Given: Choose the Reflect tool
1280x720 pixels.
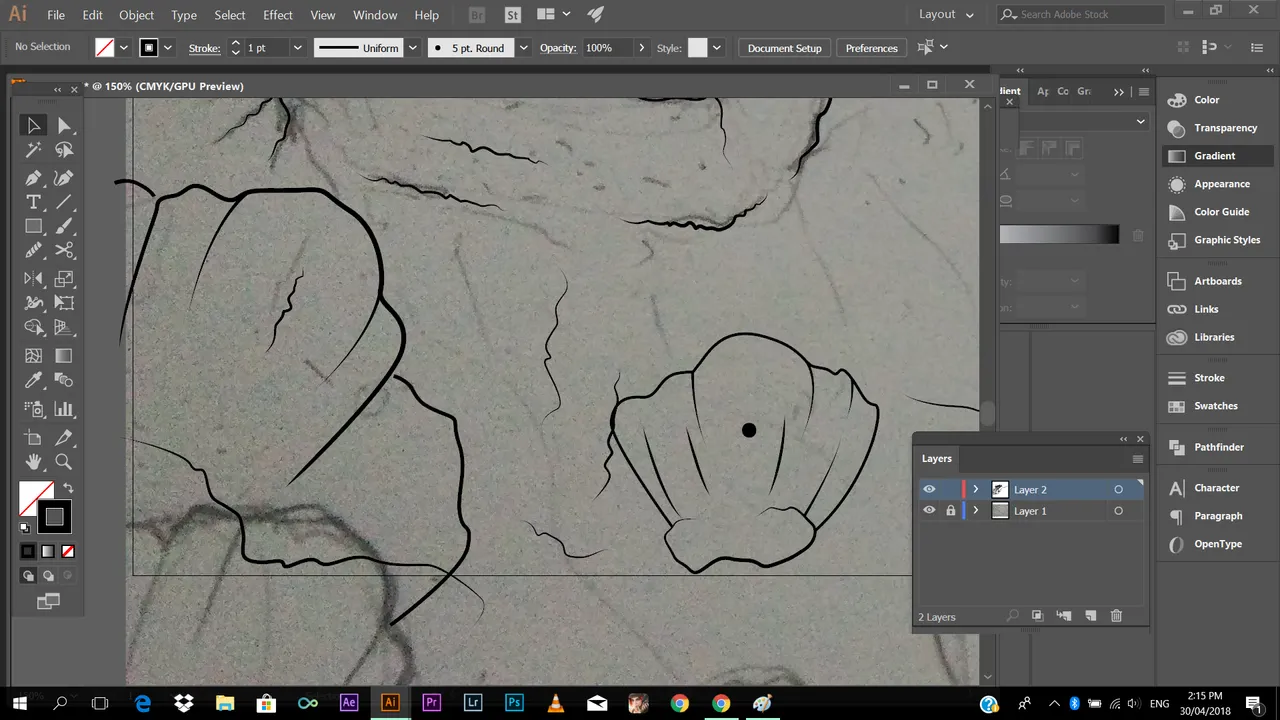Looking at the screenshot, I should click(33, 279).
